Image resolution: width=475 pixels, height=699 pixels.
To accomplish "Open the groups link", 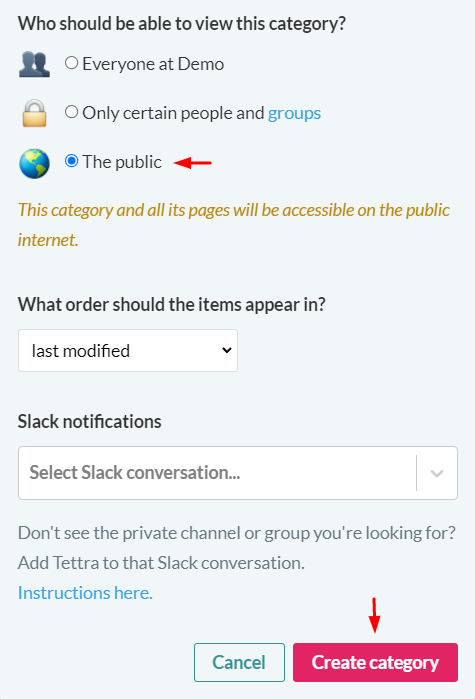I will click(x=294, y=113).
